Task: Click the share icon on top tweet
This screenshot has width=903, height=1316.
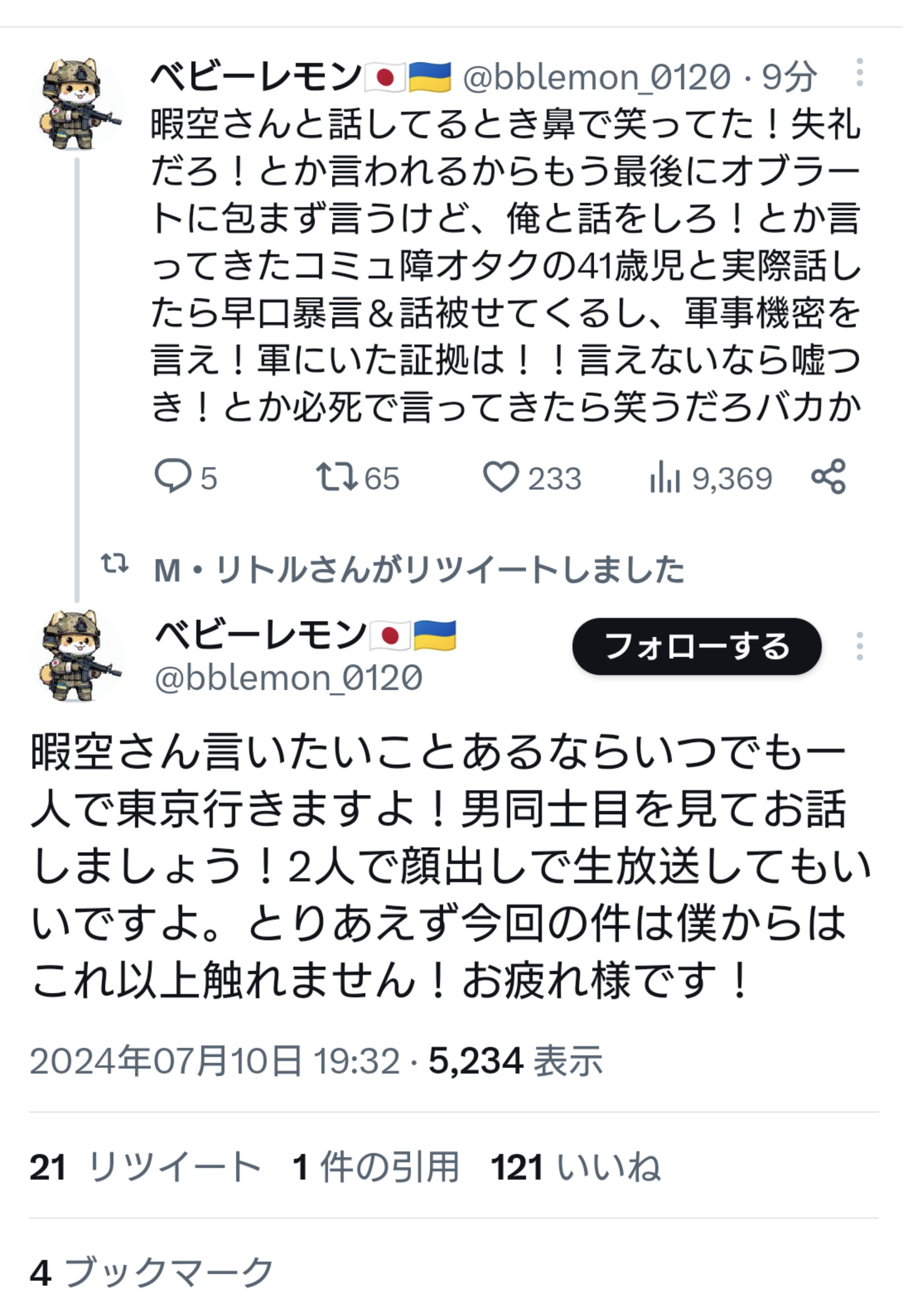Action: tap(829, 476)
